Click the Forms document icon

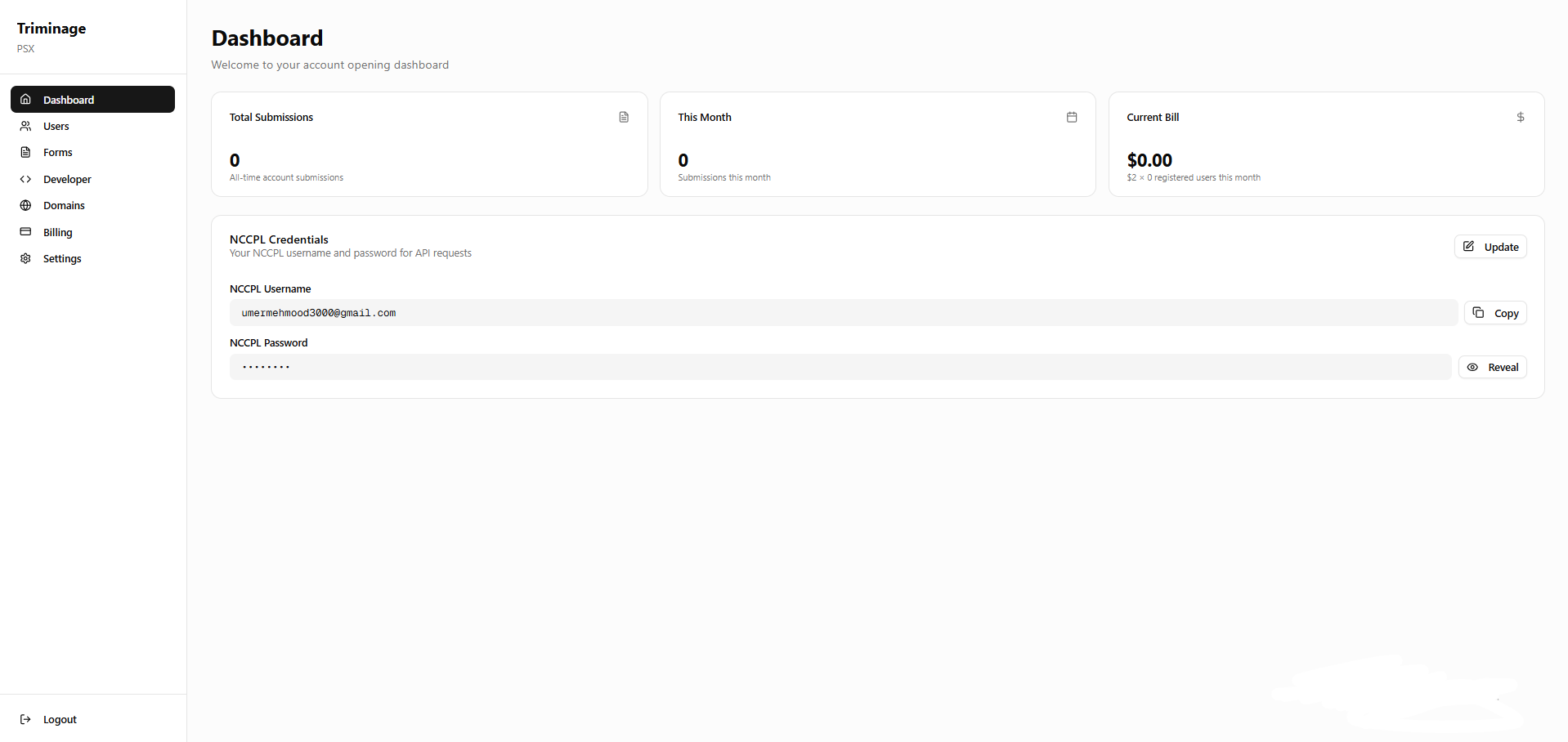point(25,152)
